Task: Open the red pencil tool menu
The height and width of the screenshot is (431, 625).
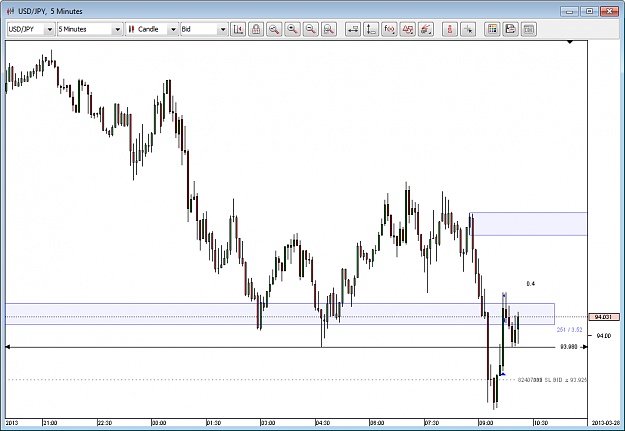Action: [x=426, y=29]
